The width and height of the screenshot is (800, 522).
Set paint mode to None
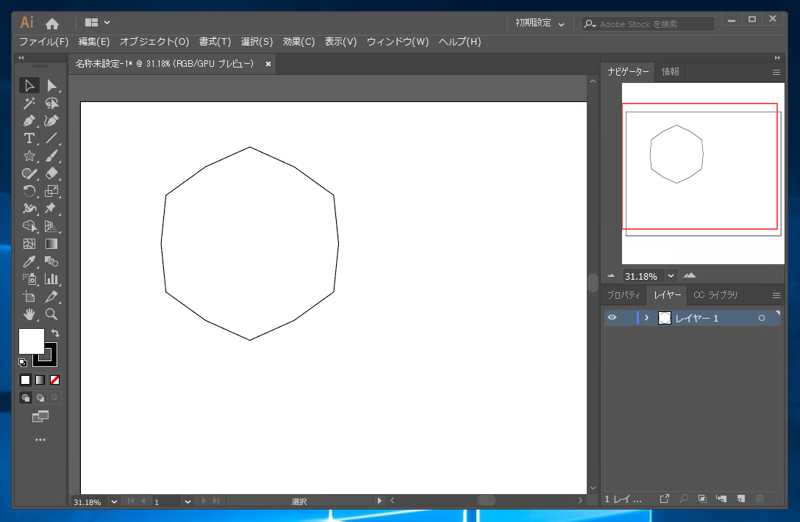[x=55, y=380]
